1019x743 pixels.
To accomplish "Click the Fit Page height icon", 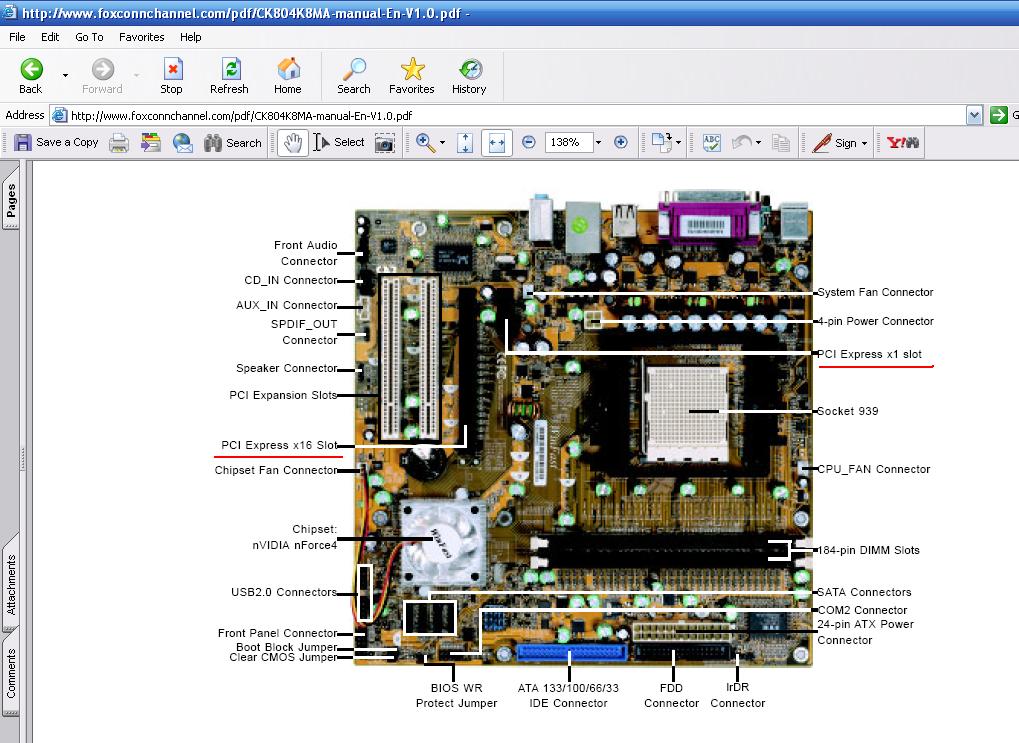I will pos(465,142).
